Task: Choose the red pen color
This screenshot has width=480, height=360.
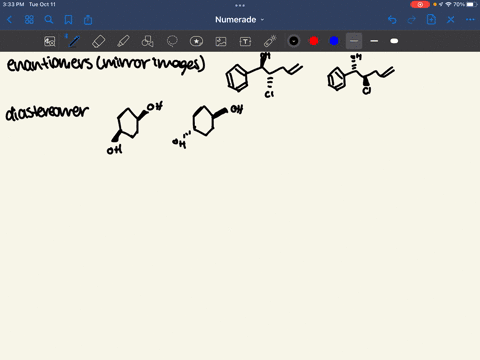Action: (314, 41)
